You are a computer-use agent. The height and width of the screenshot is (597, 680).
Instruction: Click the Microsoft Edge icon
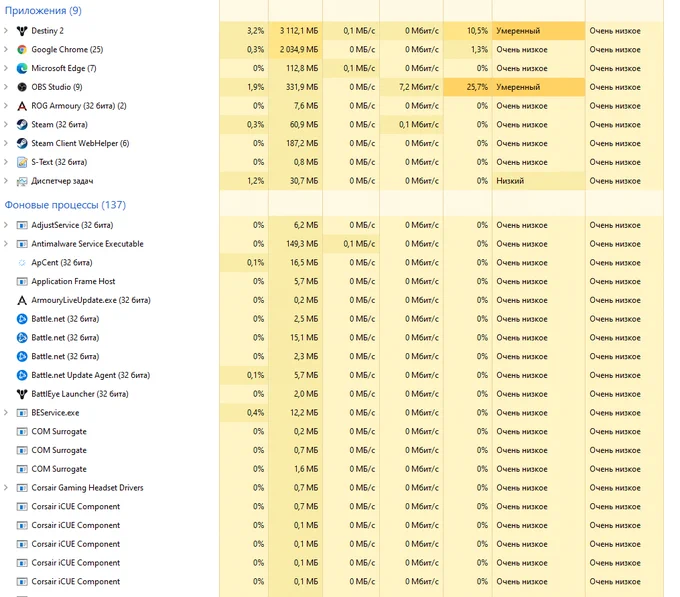(22, 68)
